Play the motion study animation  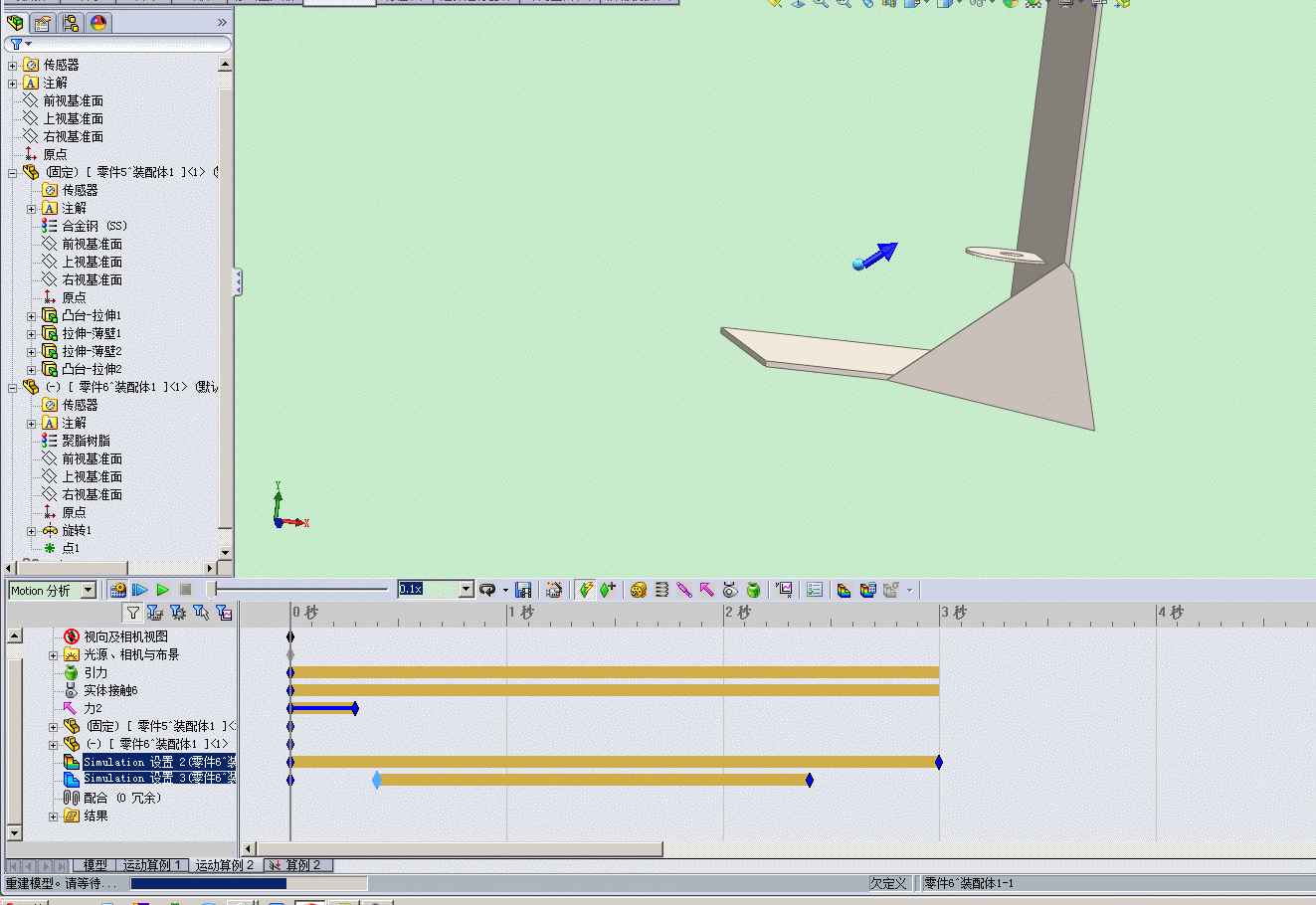(x=163, y=590)
